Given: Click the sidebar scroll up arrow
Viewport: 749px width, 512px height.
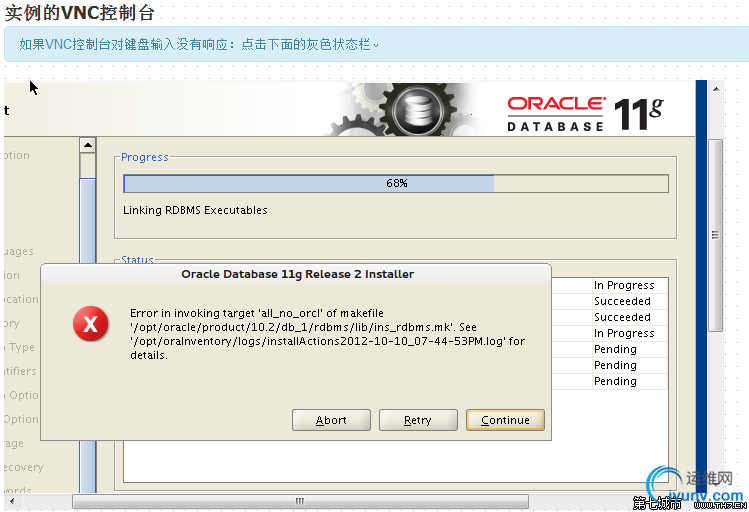Looking at the screenshot, I should click(88, 145).
